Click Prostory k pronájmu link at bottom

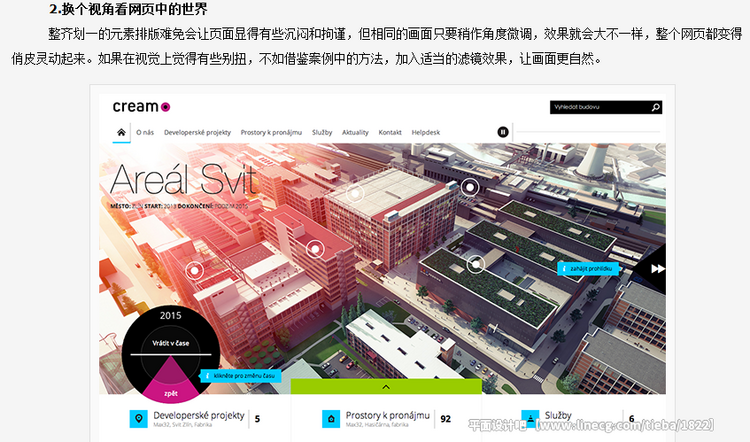[387, 415]
